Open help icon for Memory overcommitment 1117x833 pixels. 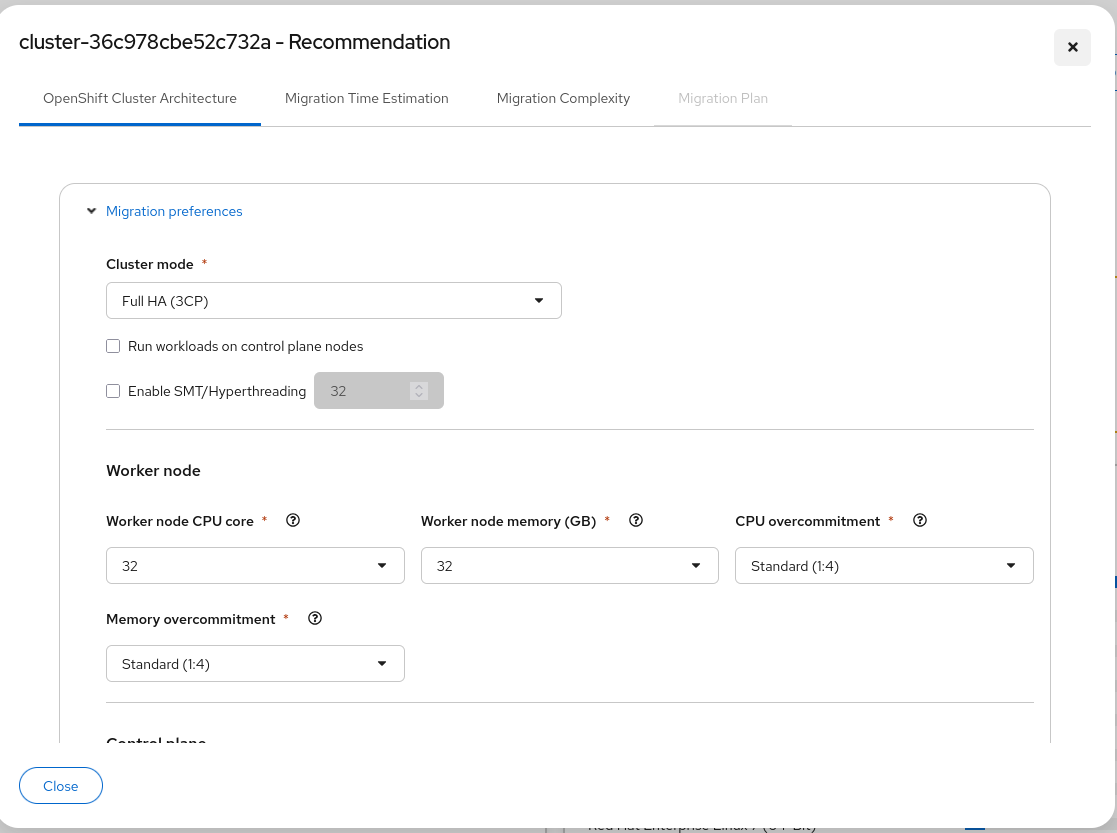[x=315, y=619]
